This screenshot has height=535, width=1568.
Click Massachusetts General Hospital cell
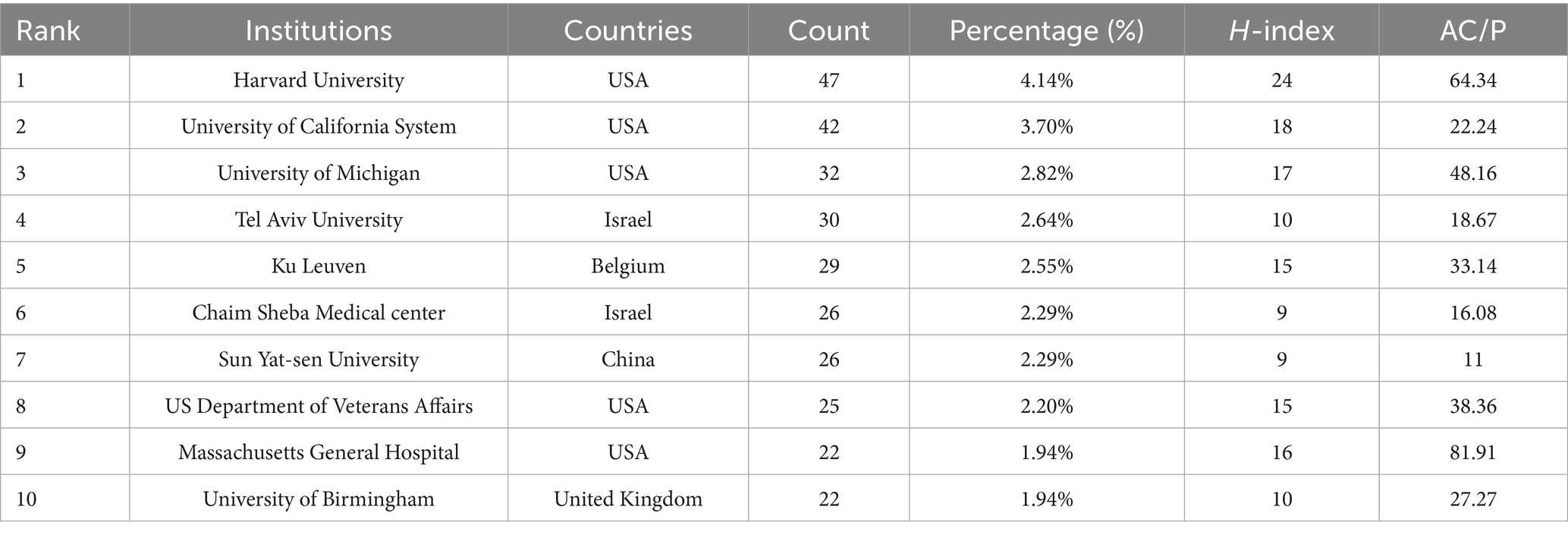[319, 452]
